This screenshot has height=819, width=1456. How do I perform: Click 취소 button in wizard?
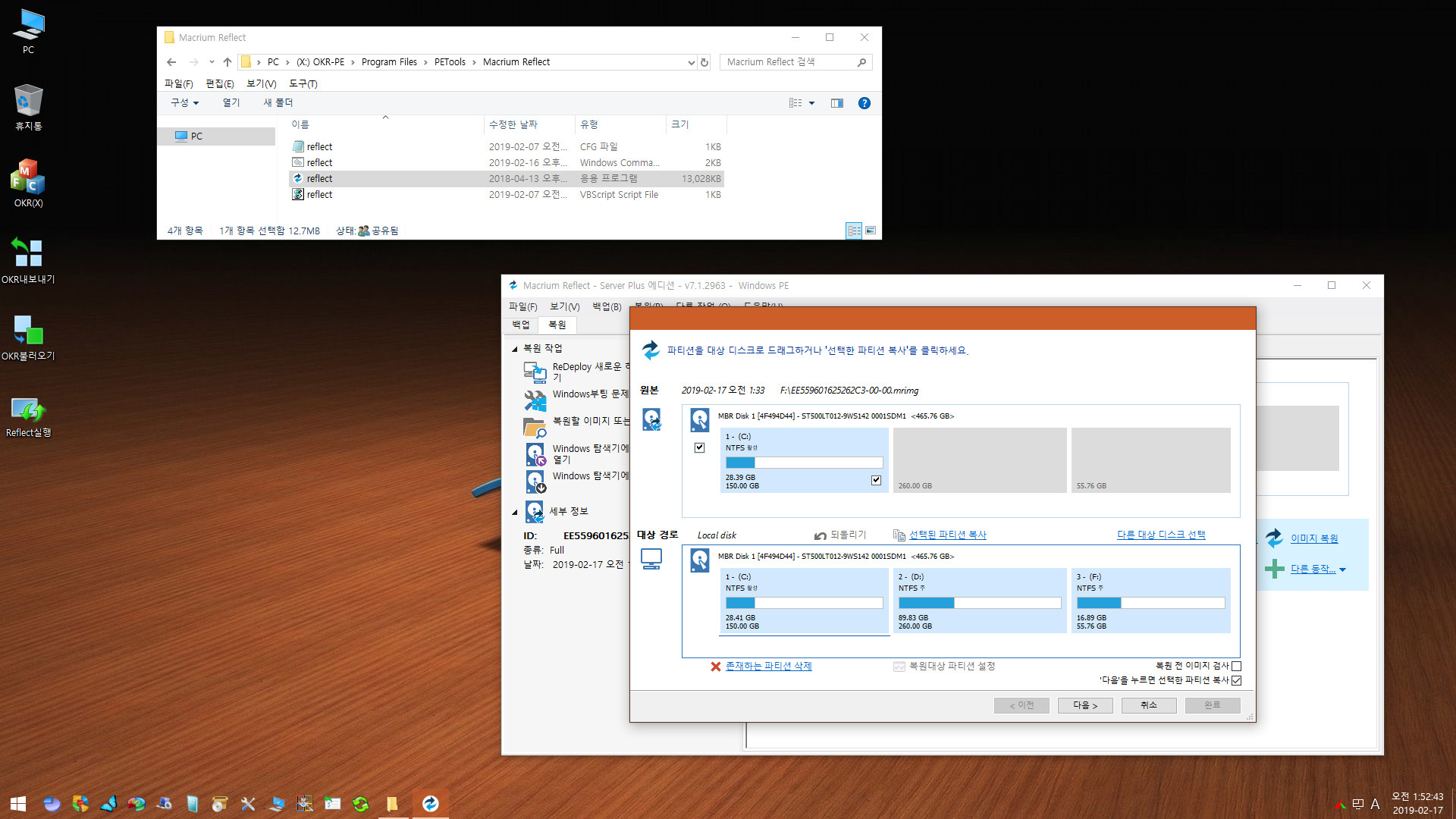[1149, 705]
